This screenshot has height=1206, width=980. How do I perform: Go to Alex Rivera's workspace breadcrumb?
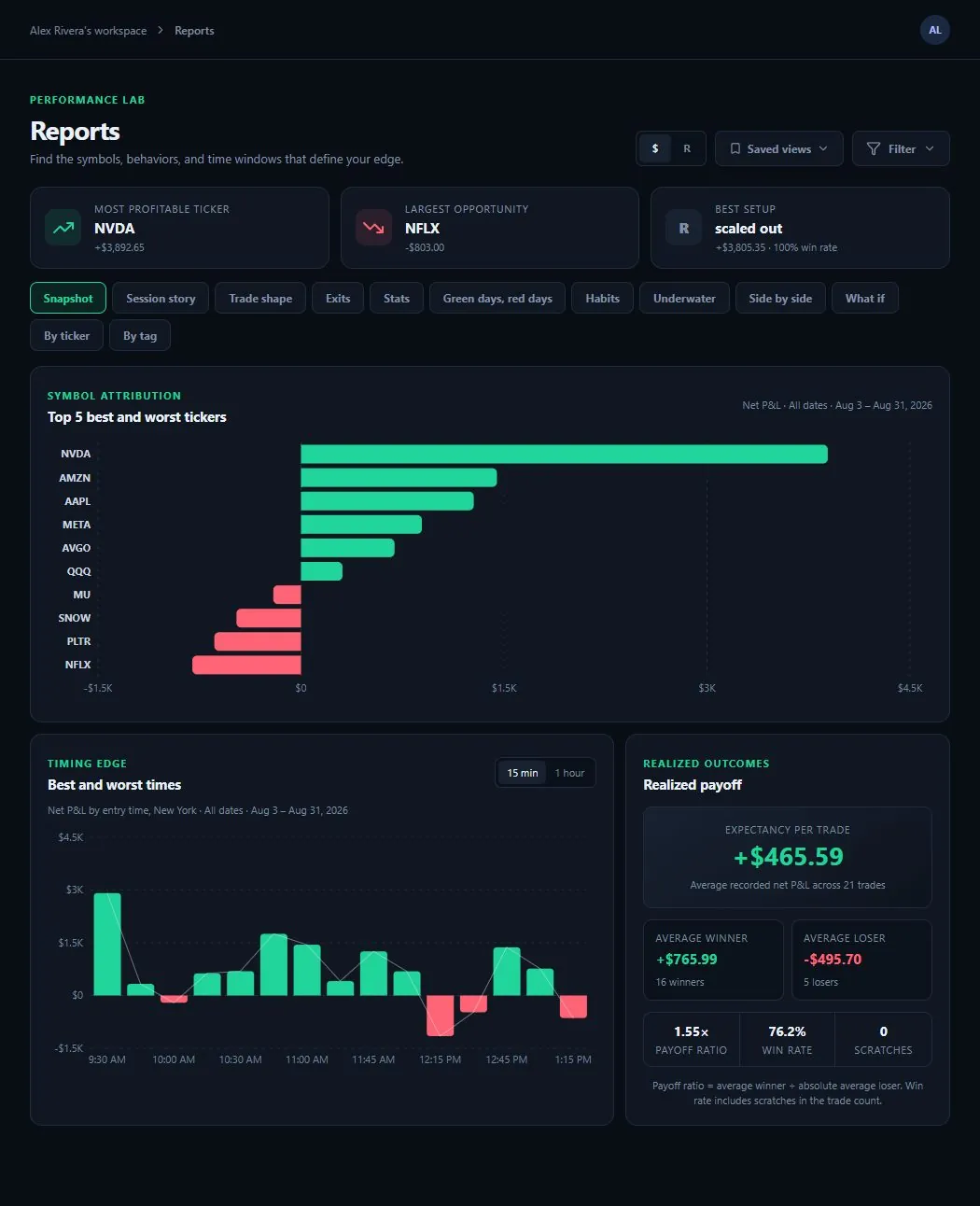88,31
